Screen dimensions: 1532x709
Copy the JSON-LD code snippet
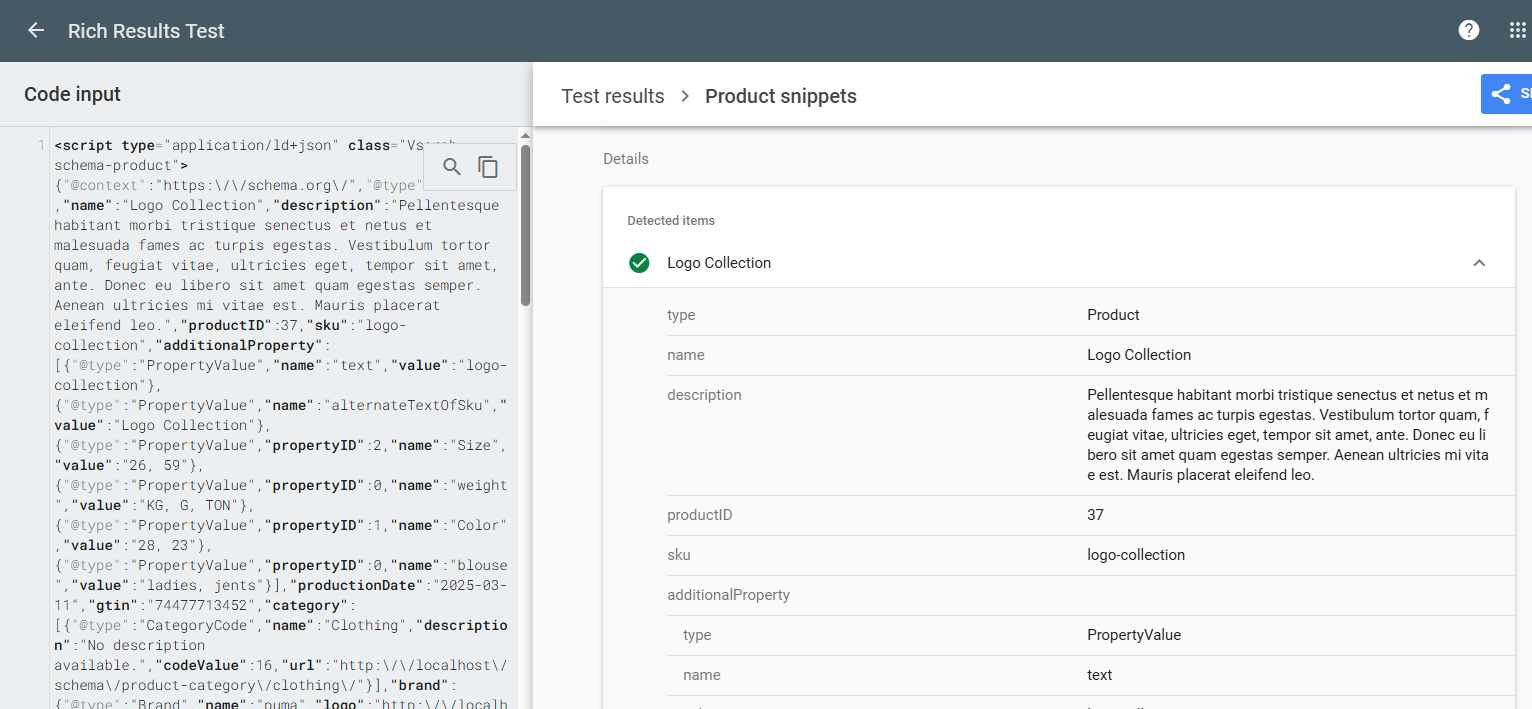(487, 167)
